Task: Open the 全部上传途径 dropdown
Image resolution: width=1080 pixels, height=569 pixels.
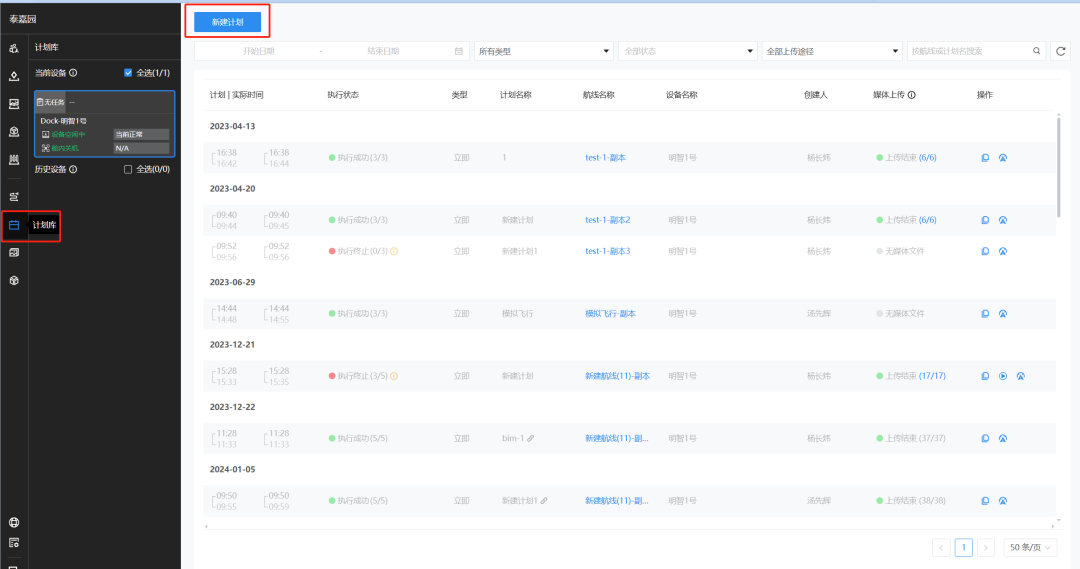Action: tap(831, 51)
